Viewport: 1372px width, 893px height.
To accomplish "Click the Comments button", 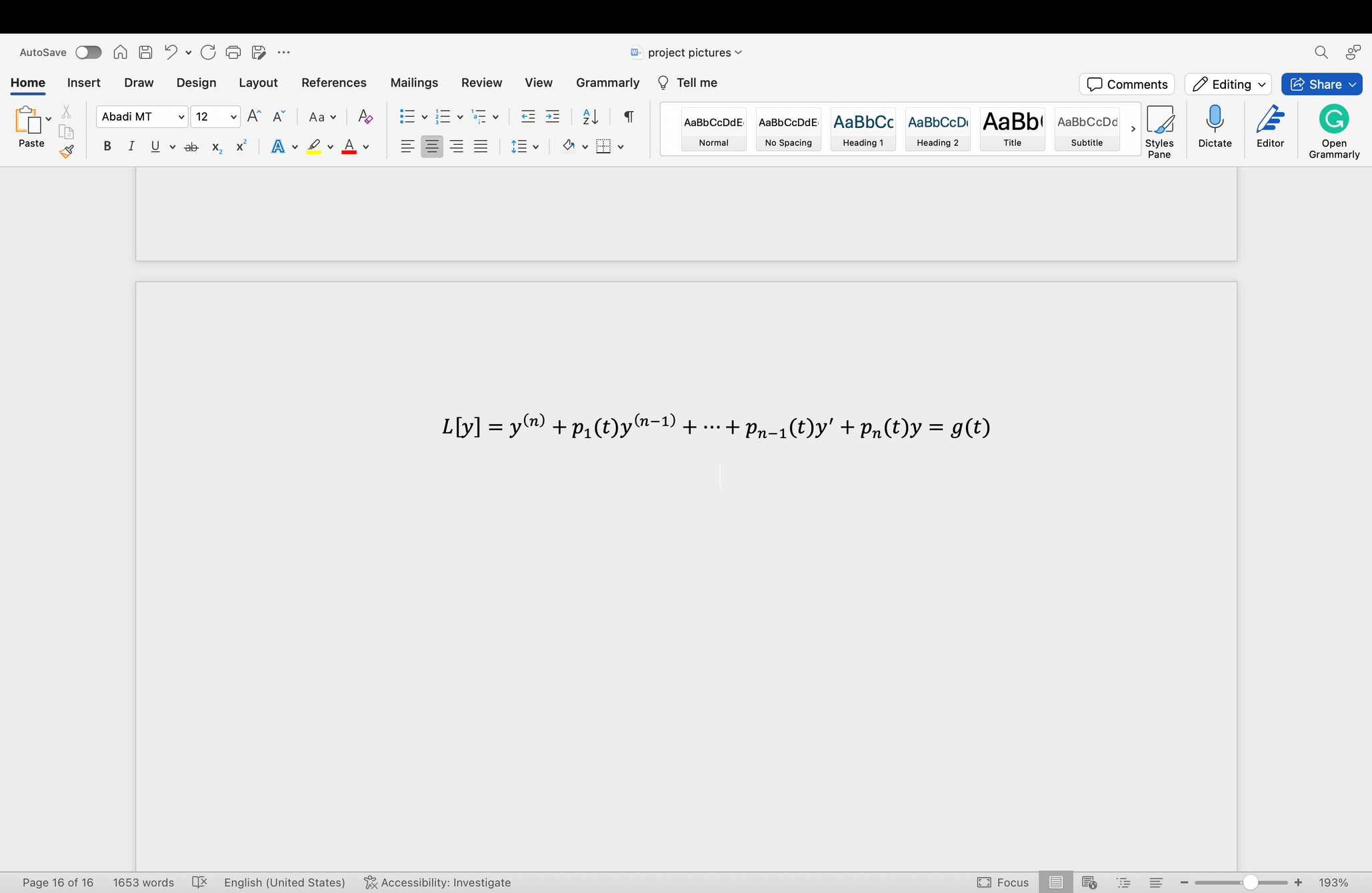I will tap(1127, 84).
